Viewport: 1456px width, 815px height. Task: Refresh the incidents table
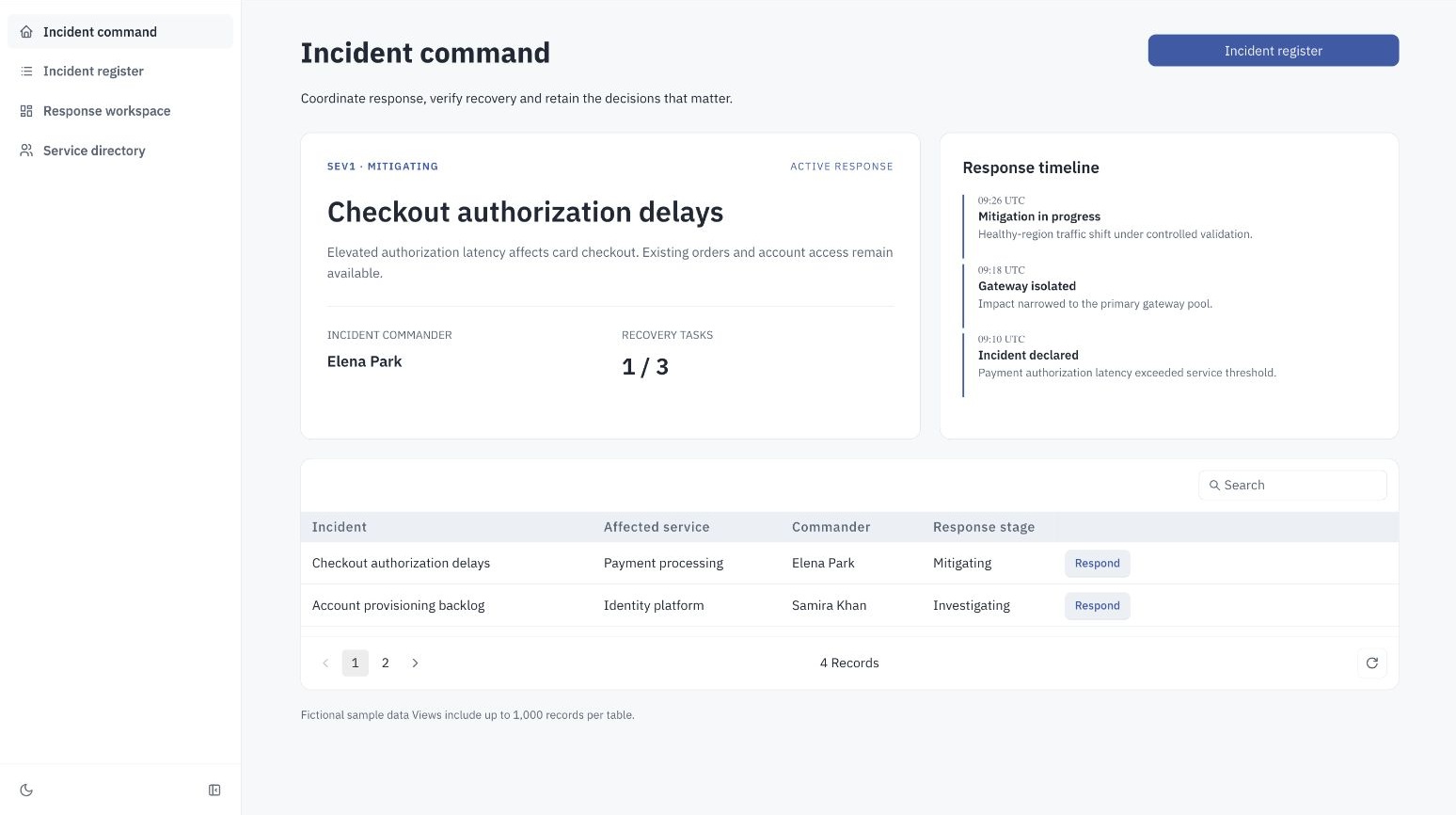pyautogui.click(x=1372, y=663)
